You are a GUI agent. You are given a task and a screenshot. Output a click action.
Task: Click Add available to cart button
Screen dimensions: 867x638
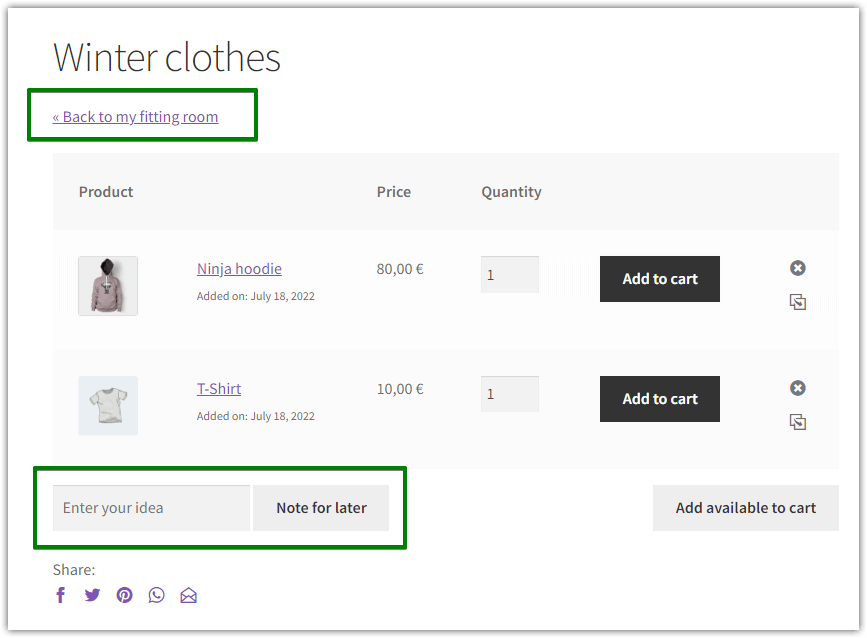pyautogui.click(x=745, y=508)
